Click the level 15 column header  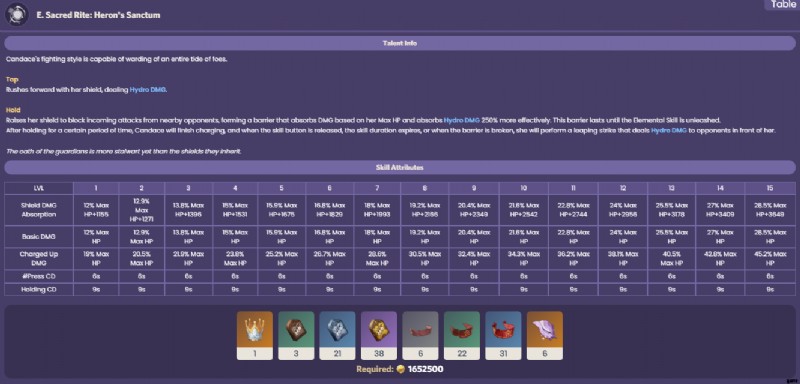coord(770,188)
